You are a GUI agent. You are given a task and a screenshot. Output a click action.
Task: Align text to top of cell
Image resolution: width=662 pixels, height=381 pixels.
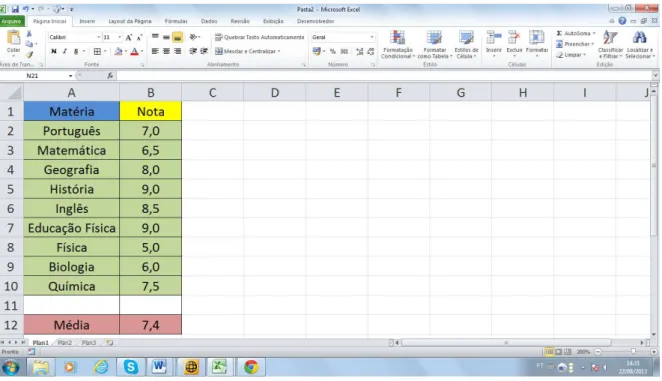tap(155, 37)
